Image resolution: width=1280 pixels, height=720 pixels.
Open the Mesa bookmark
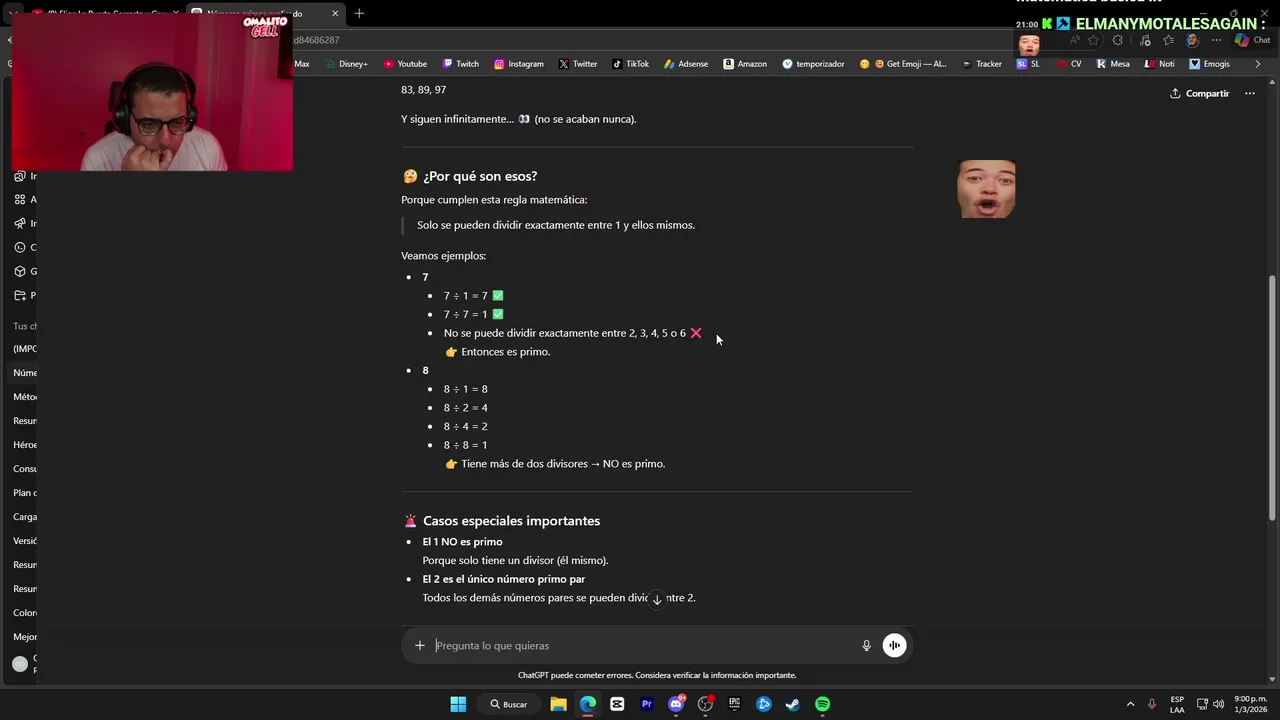point(1113,64)
